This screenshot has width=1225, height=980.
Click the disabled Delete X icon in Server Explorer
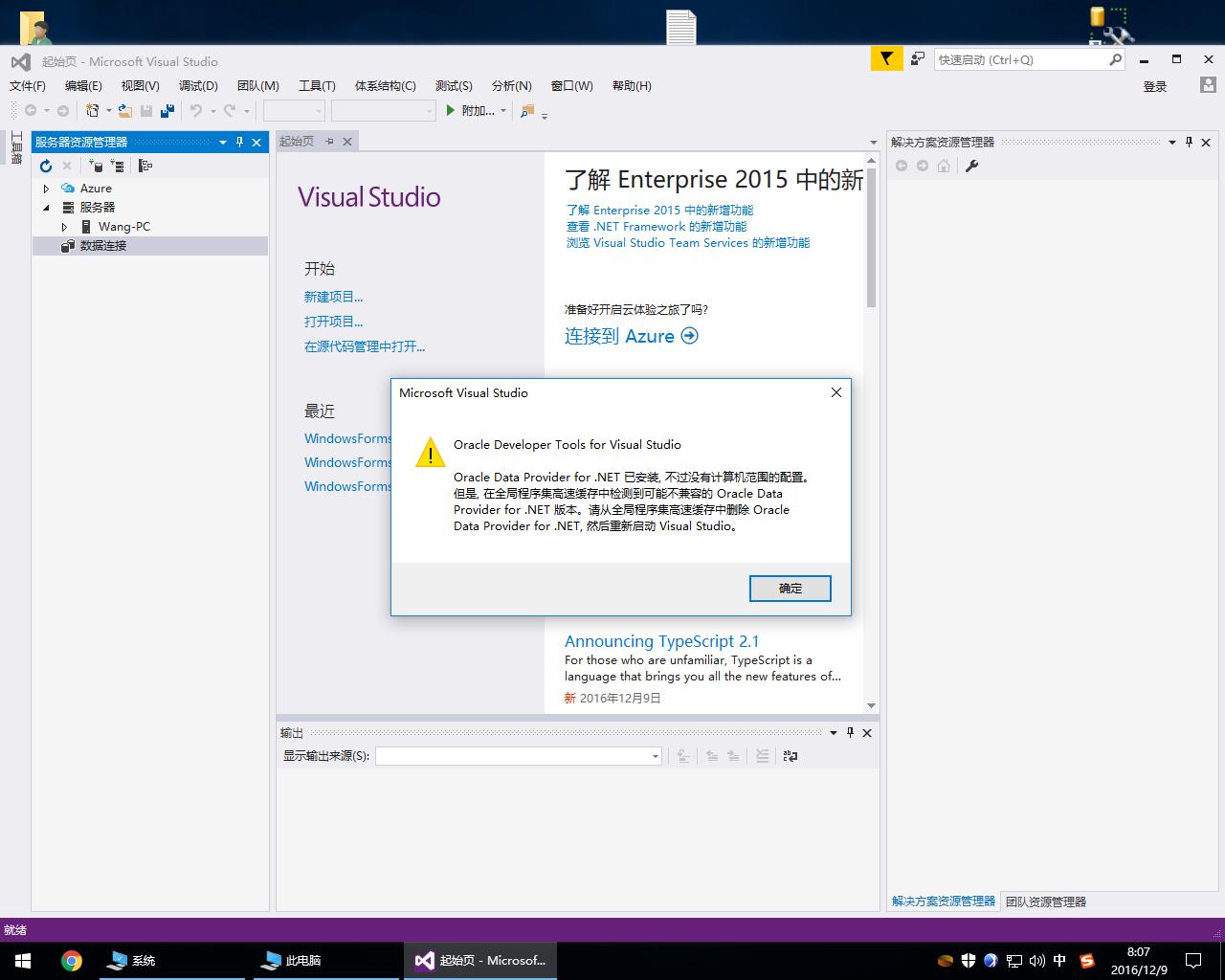[67, 166]
